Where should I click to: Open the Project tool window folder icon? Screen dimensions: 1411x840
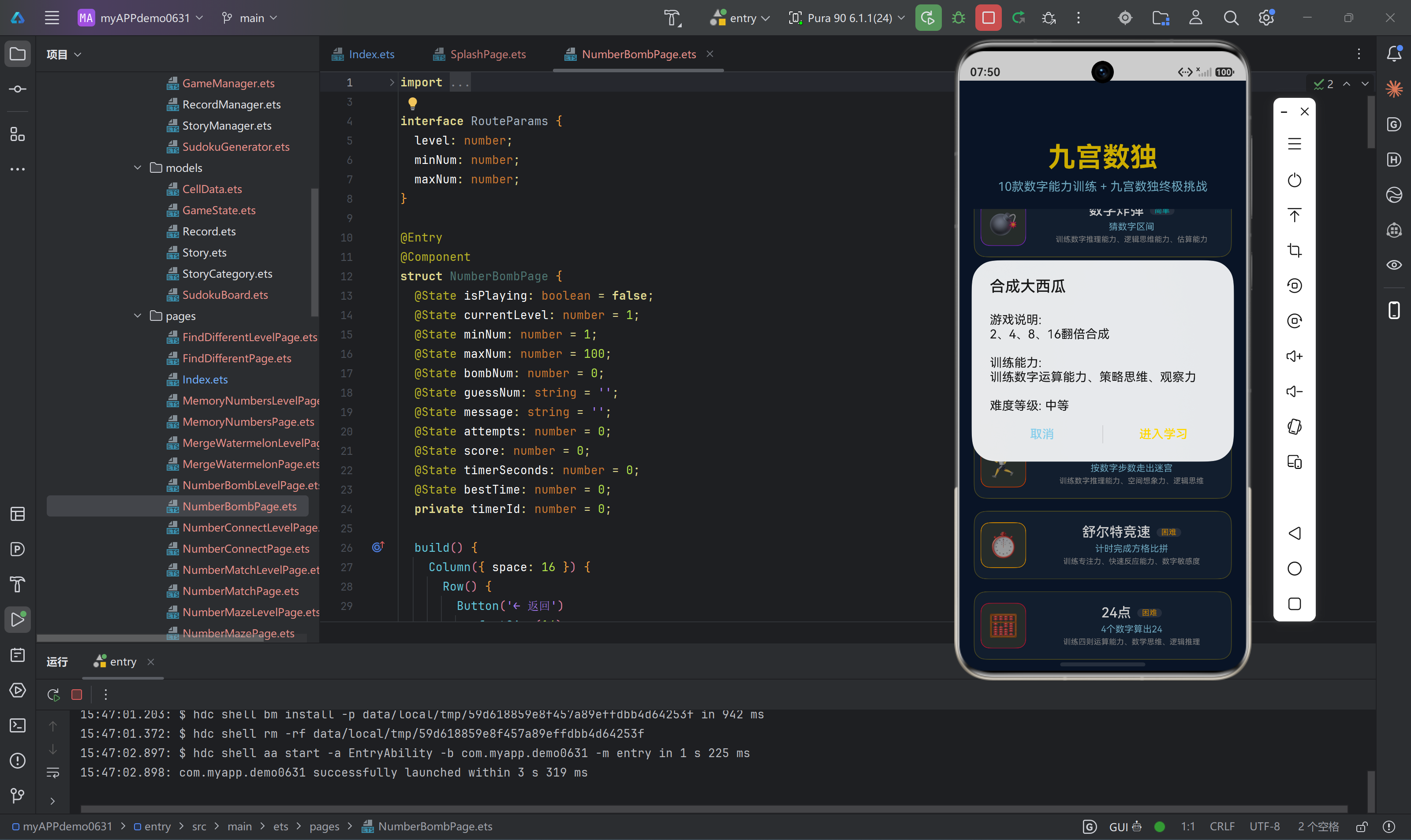[x=18, y=54]
